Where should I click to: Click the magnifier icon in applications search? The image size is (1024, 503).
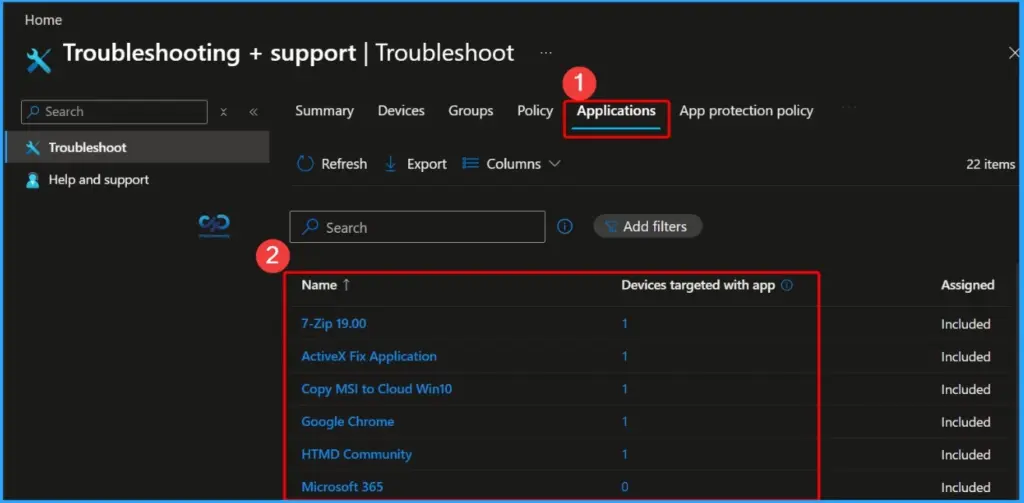coord(310,227)
